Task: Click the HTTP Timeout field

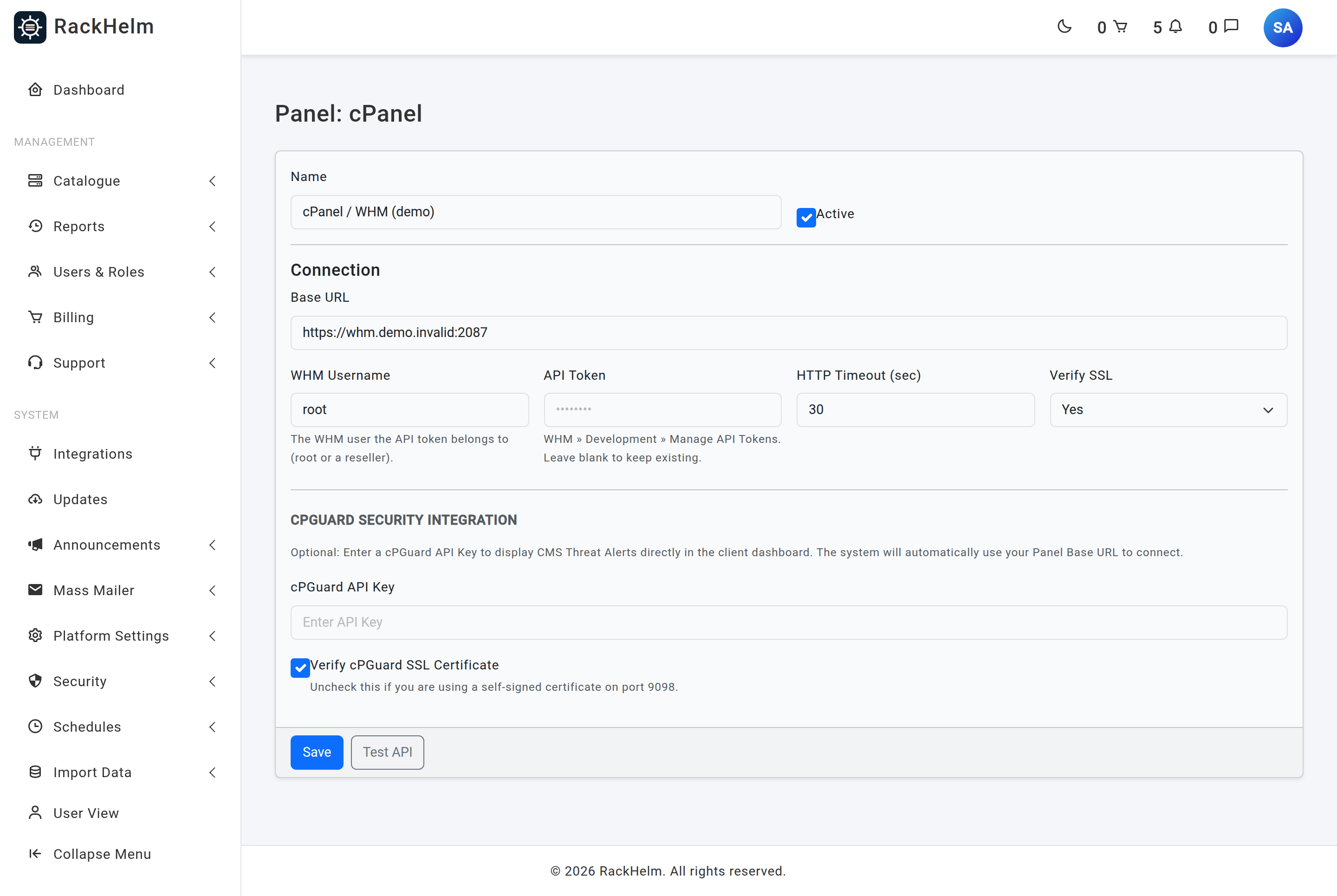Action: pos(915,410)
